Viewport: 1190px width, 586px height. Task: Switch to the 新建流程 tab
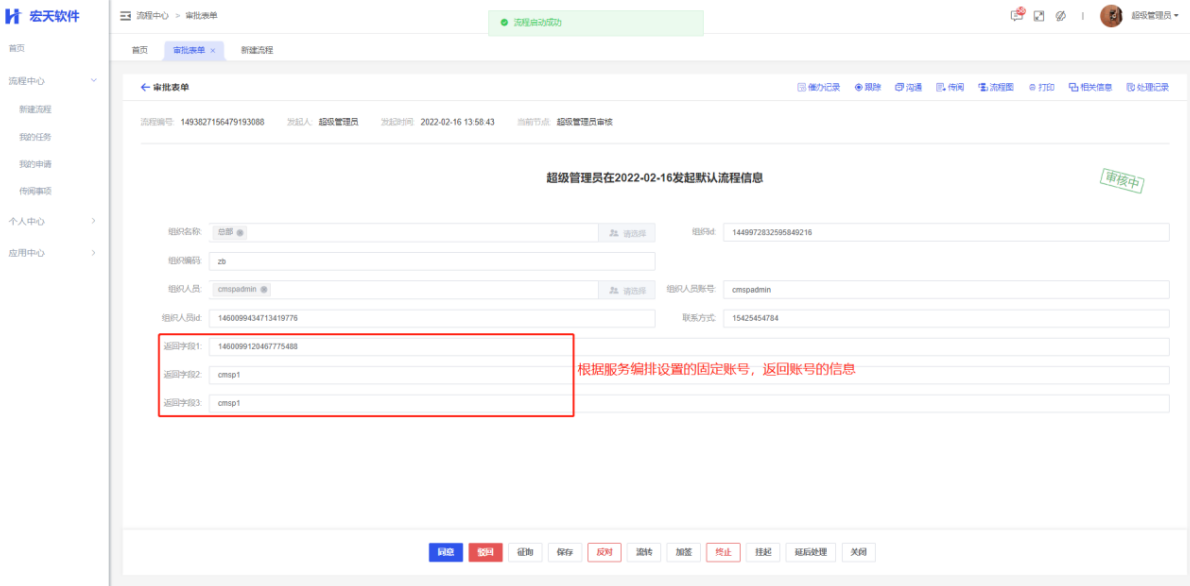coord(257,50)
